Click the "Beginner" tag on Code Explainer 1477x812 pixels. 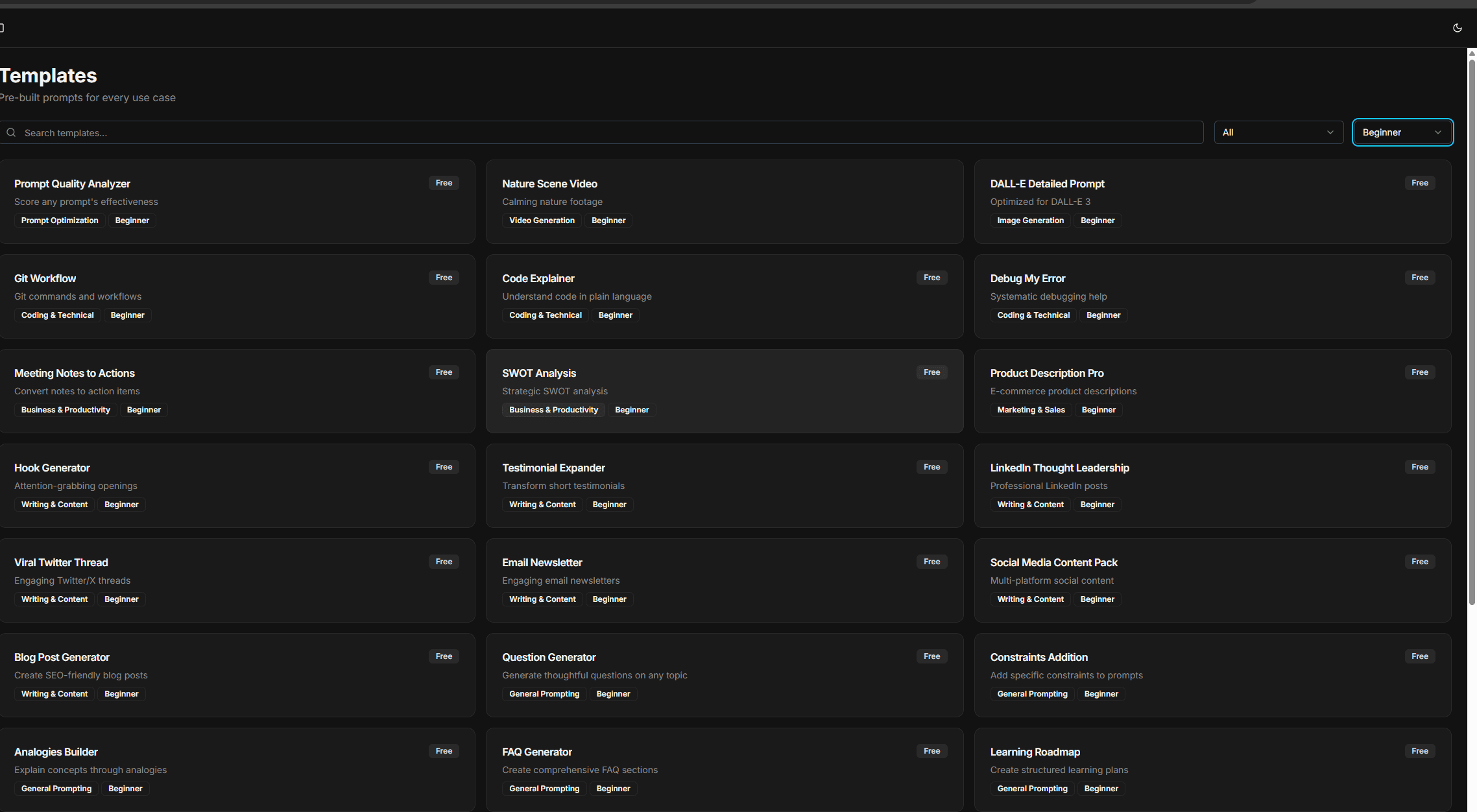pyautogui.click(x=615, y=315)
